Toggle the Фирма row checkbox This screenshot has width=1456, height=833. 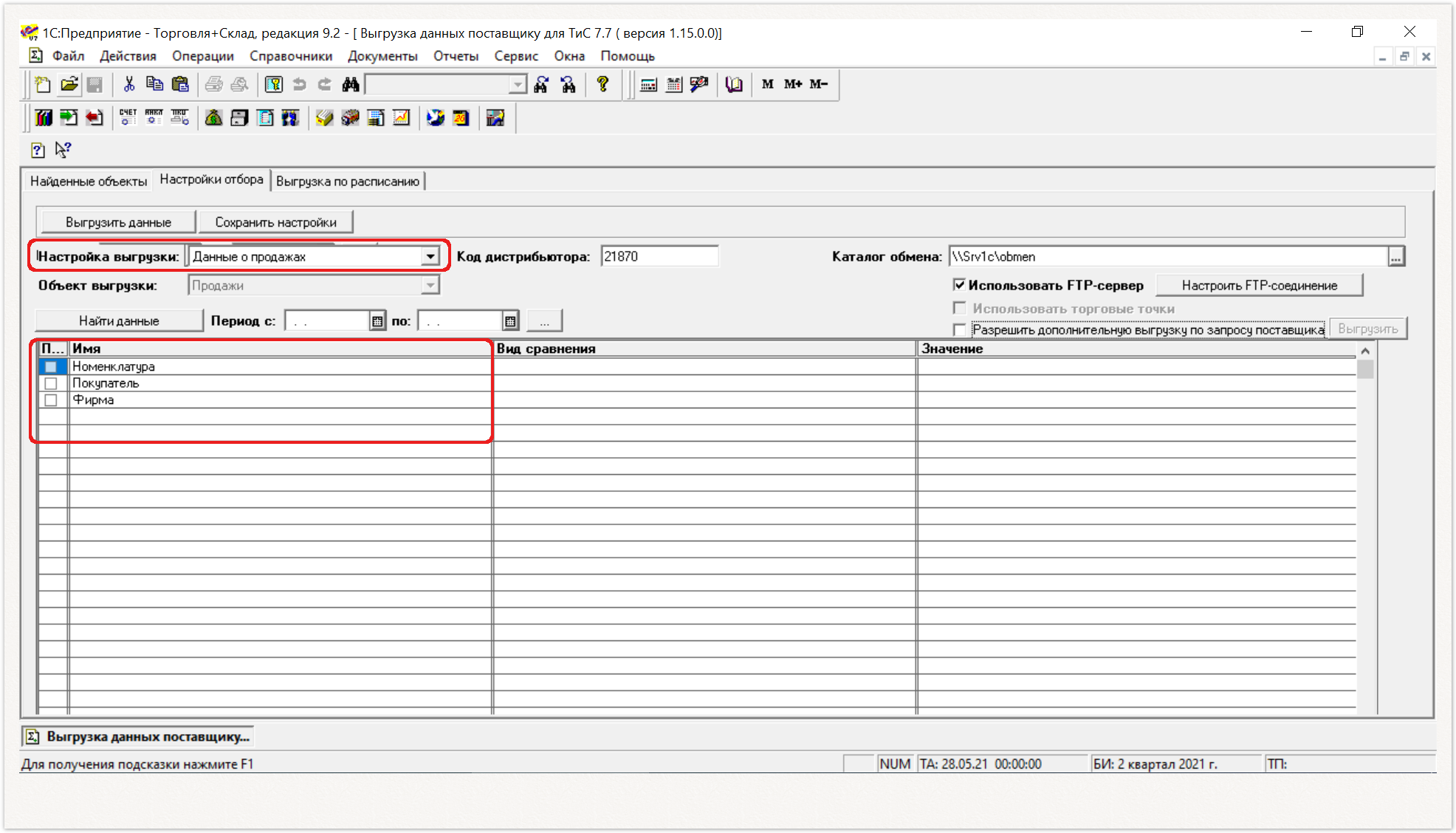click(51, 400)
